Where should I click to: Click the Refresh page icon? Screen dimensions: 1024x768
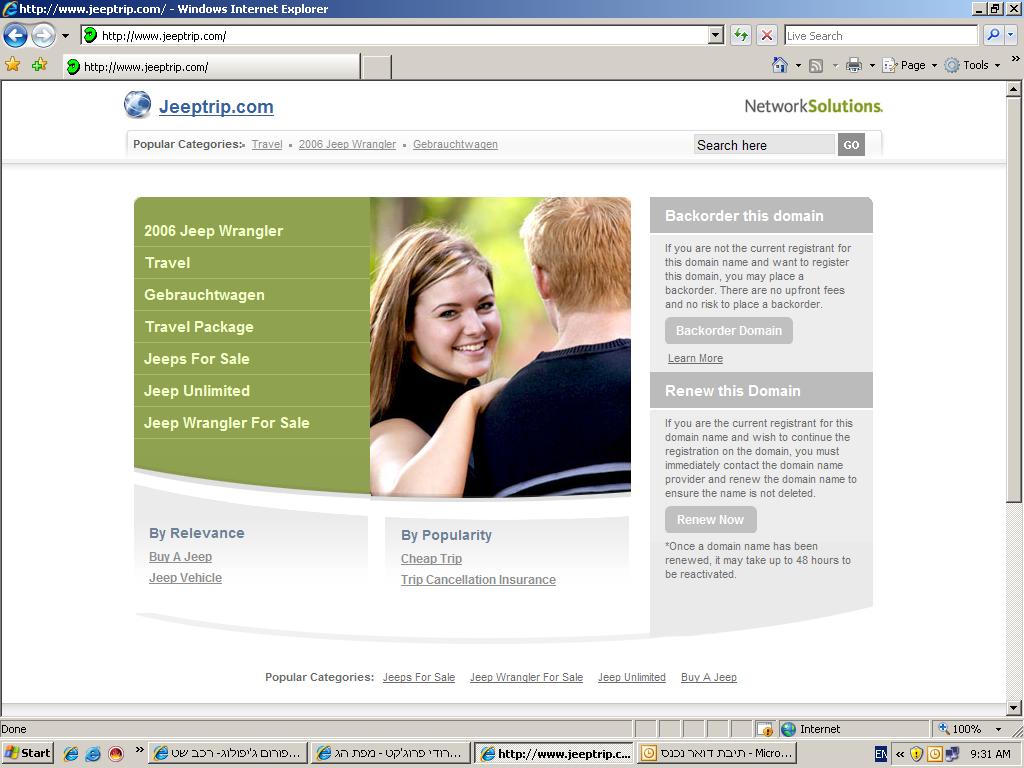point(740,35)
